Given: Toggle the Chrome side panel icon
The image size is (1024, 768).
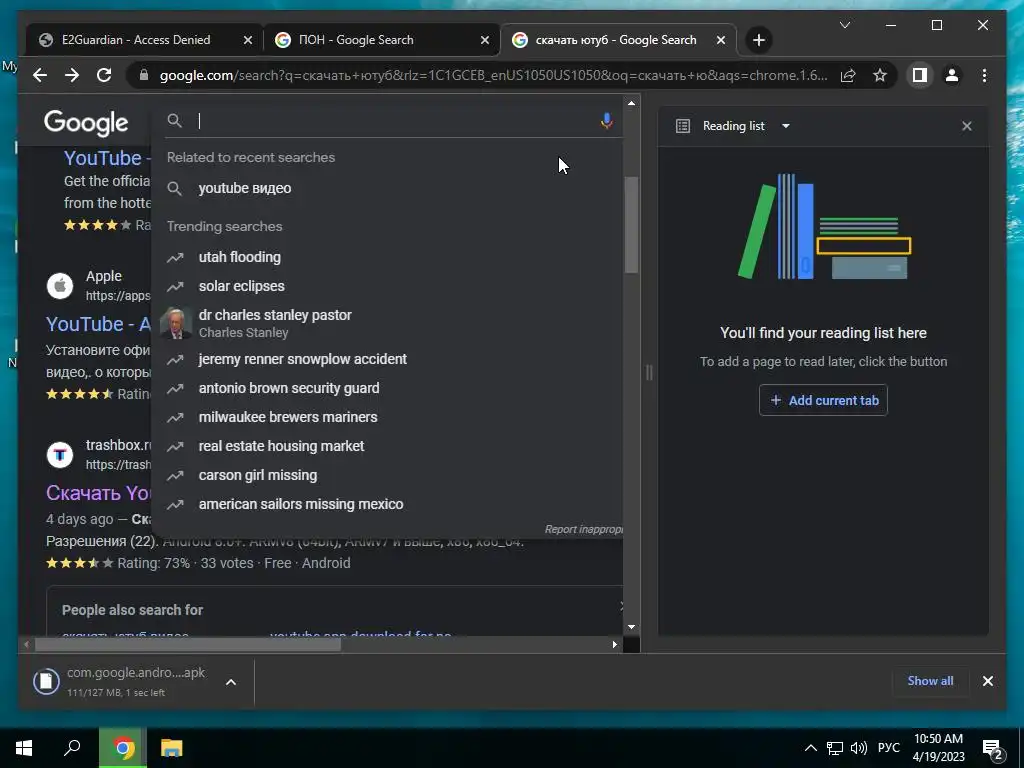Looking at the screenshot, I should click(x=920, y=75).
